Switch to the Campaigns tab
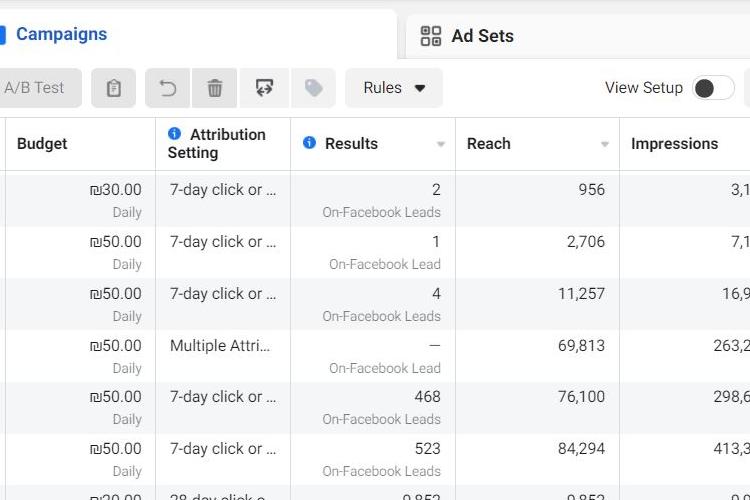This screenshot has height=500, width=750. tap(61, 34)
